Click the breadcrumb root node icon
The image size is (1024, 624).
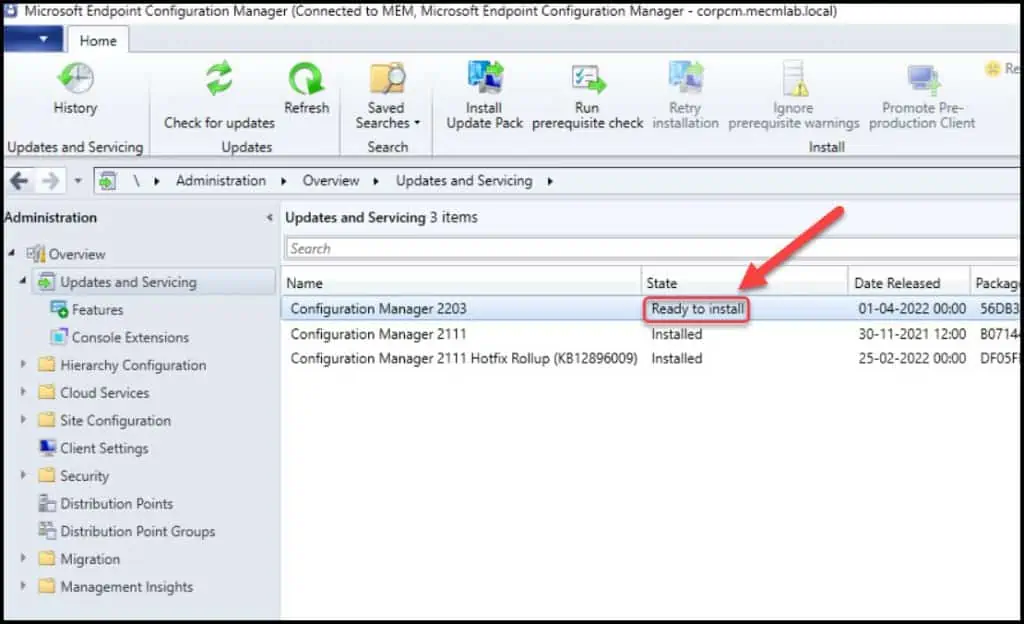[108, 181]
